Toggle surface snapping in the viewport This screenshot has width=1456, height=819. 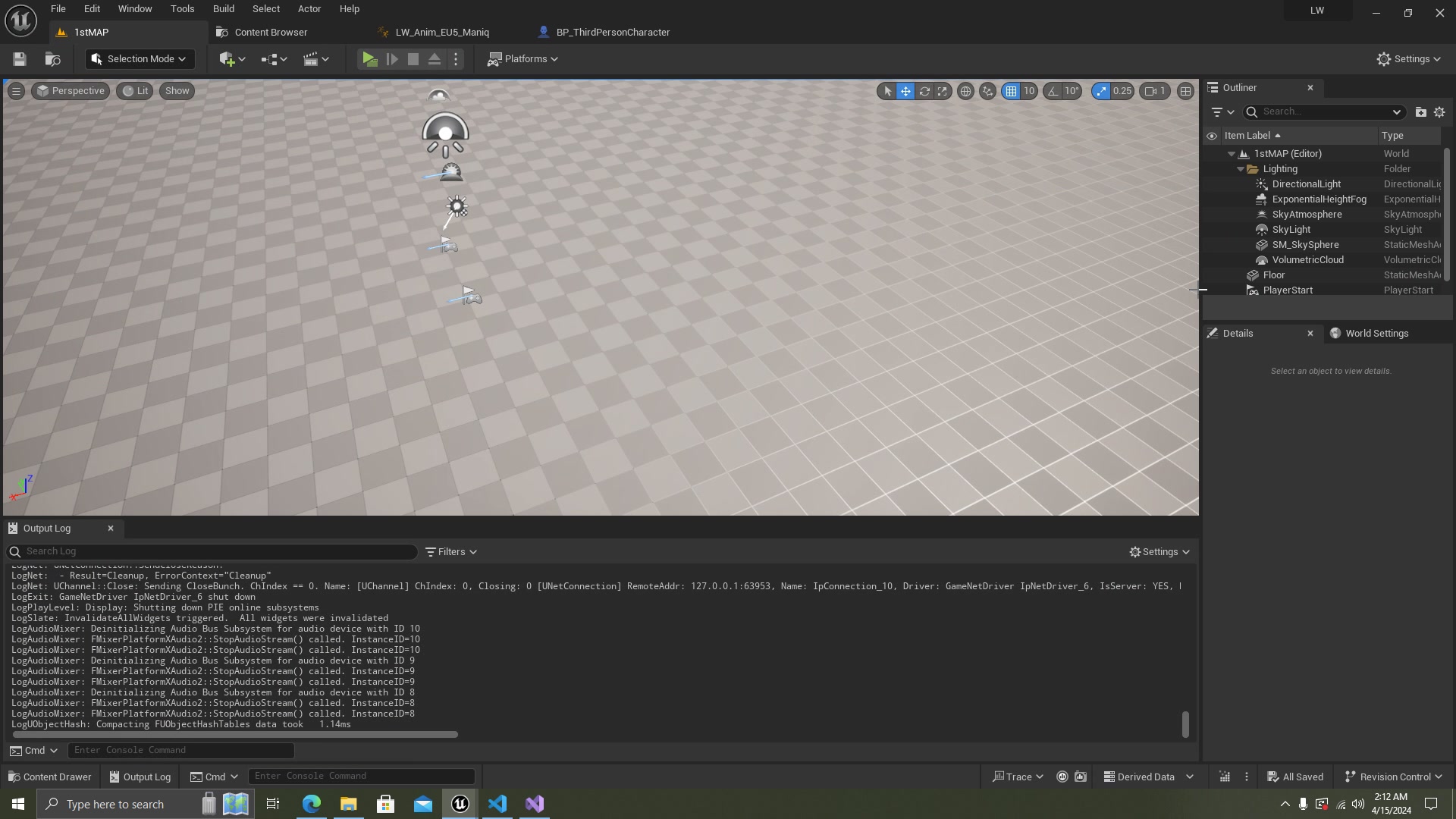987,91
